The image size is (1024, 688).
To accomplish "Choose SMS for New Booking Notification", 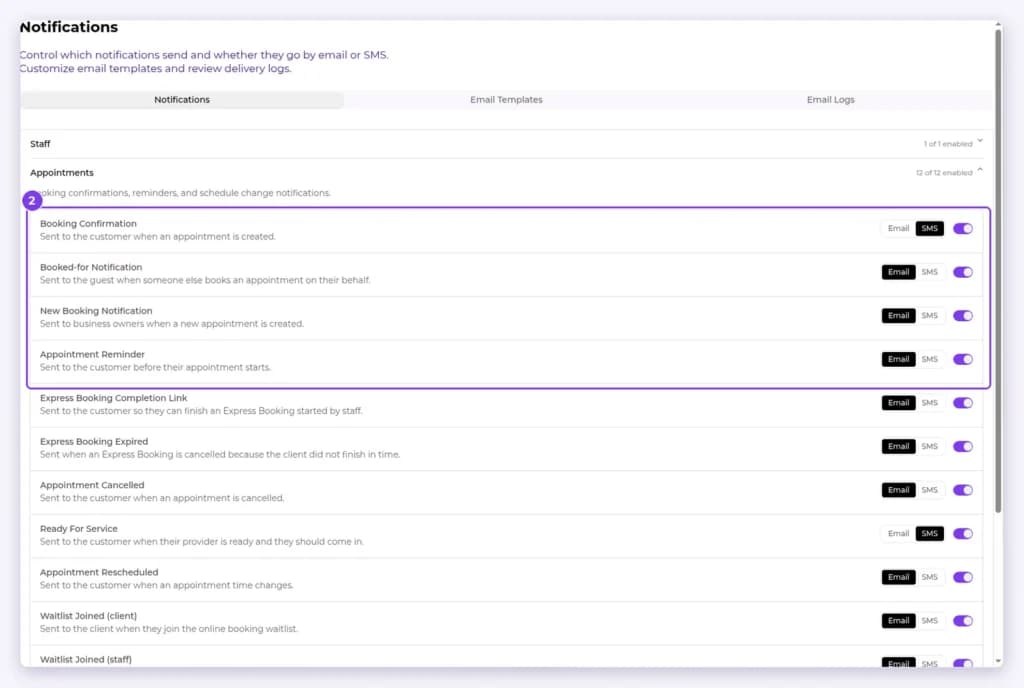I will [x=929, y=316].
